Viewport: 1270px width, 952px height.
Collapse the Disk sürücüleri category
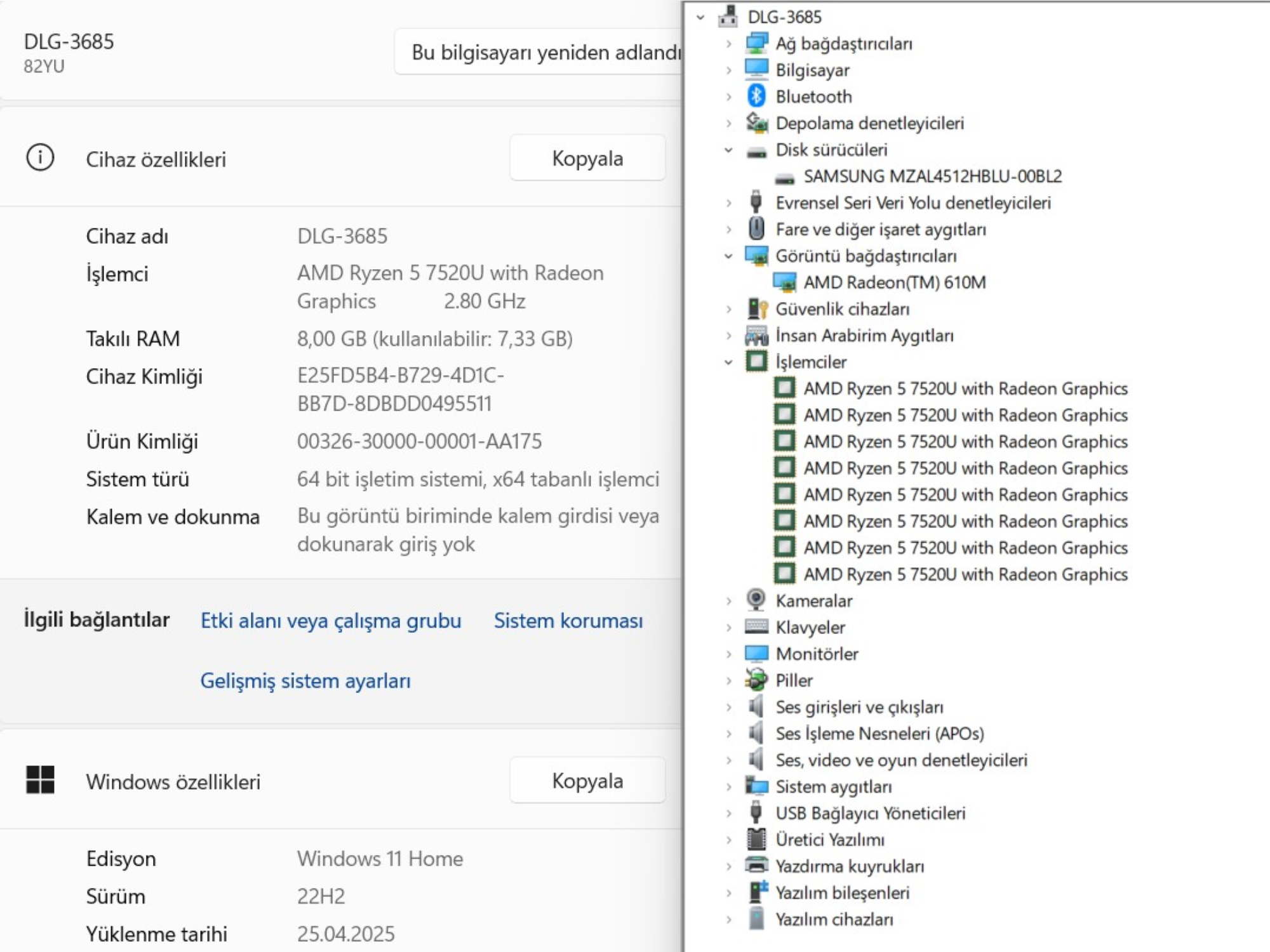[x=729, y=150]
